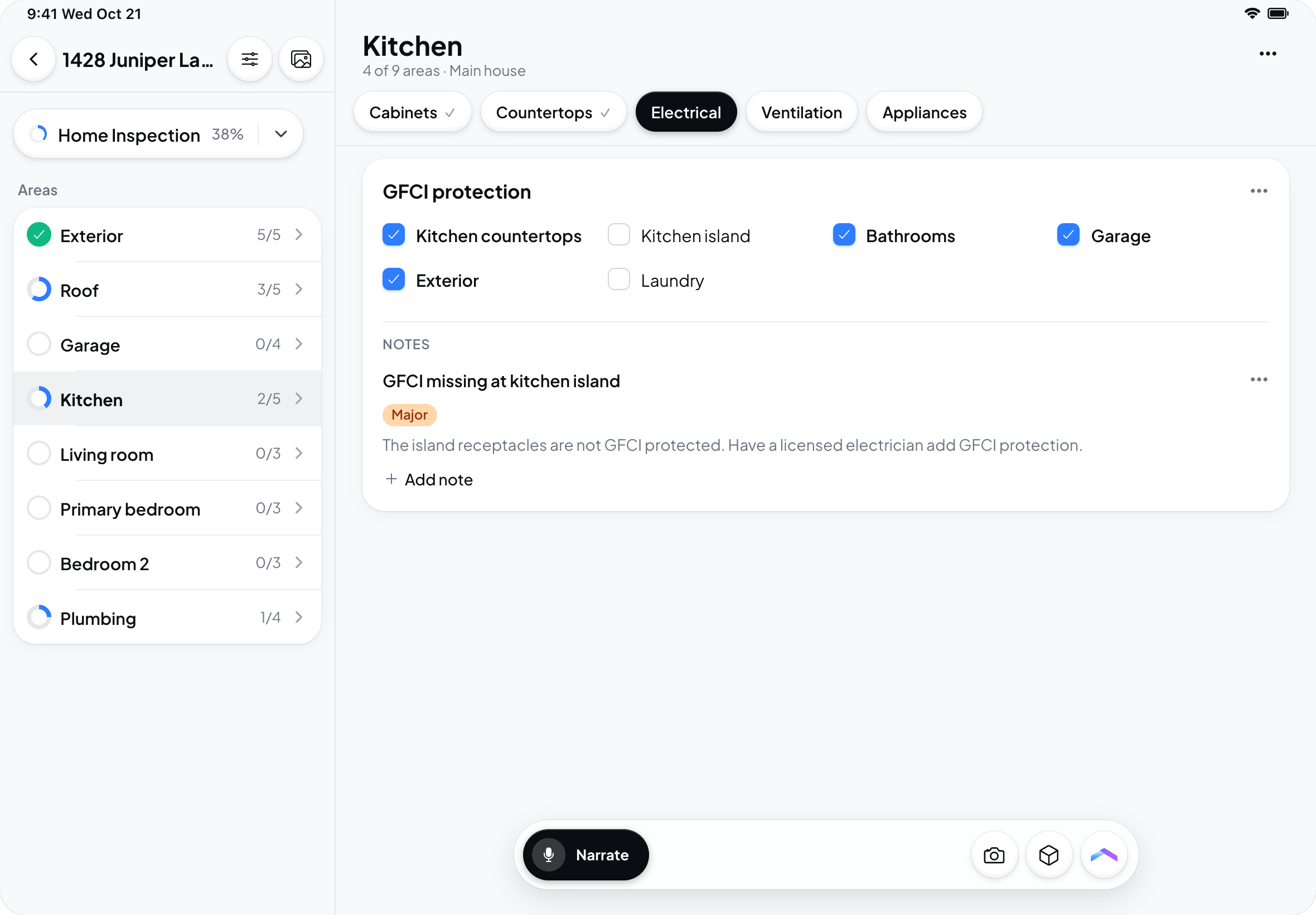The width and height of the screenshot is (1316, 915).
Task: Go back using the left arrow button
Action: pyautogui.click(x=34, y=59)
